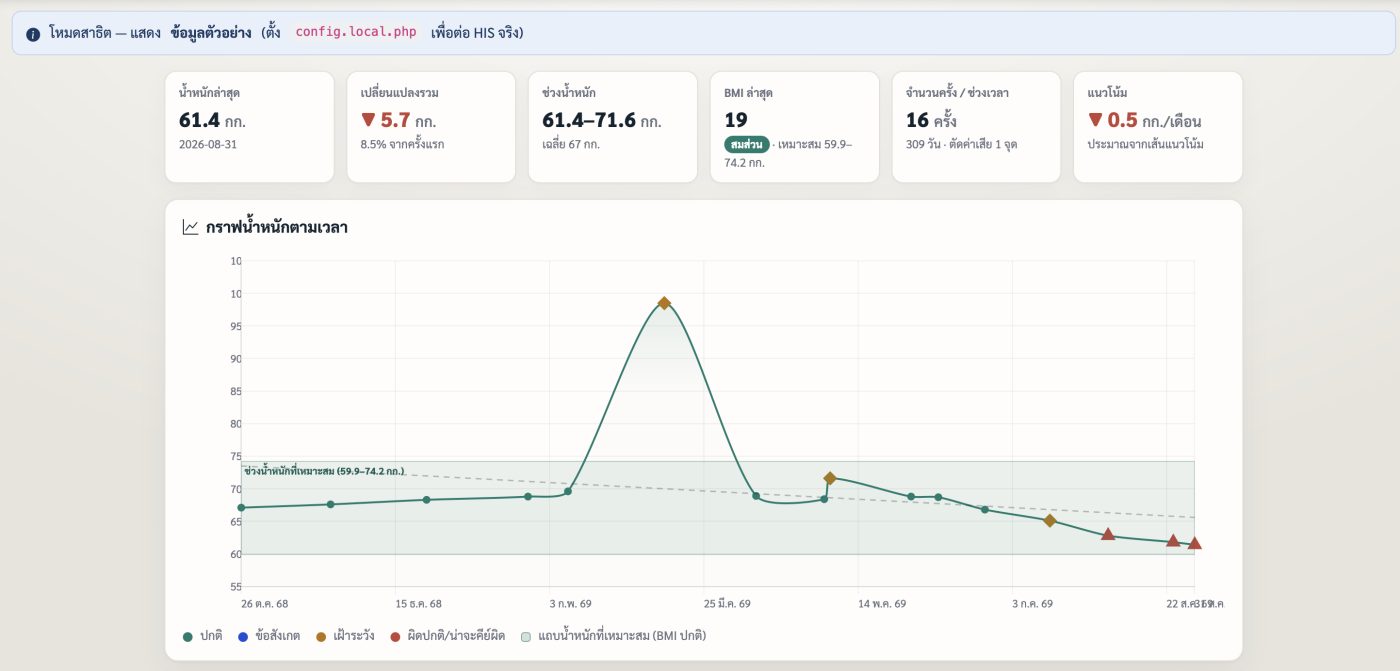The height and width of the screenshot is (671, 1400).
Task: Click the สมส่วน BMI badge
Action: pos(747,144)
